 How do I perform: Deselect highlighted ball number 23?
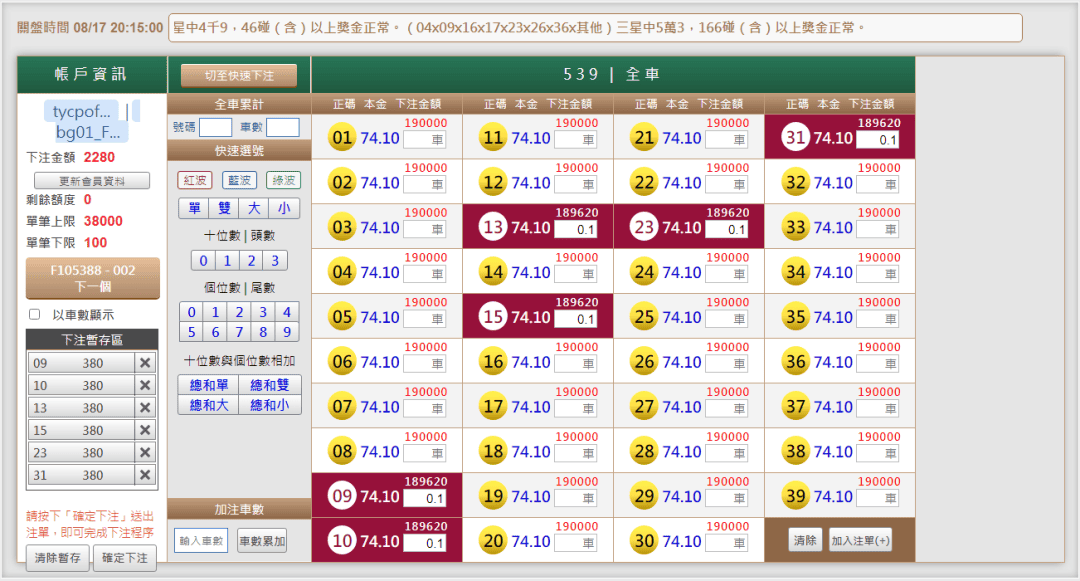point(644,227)
